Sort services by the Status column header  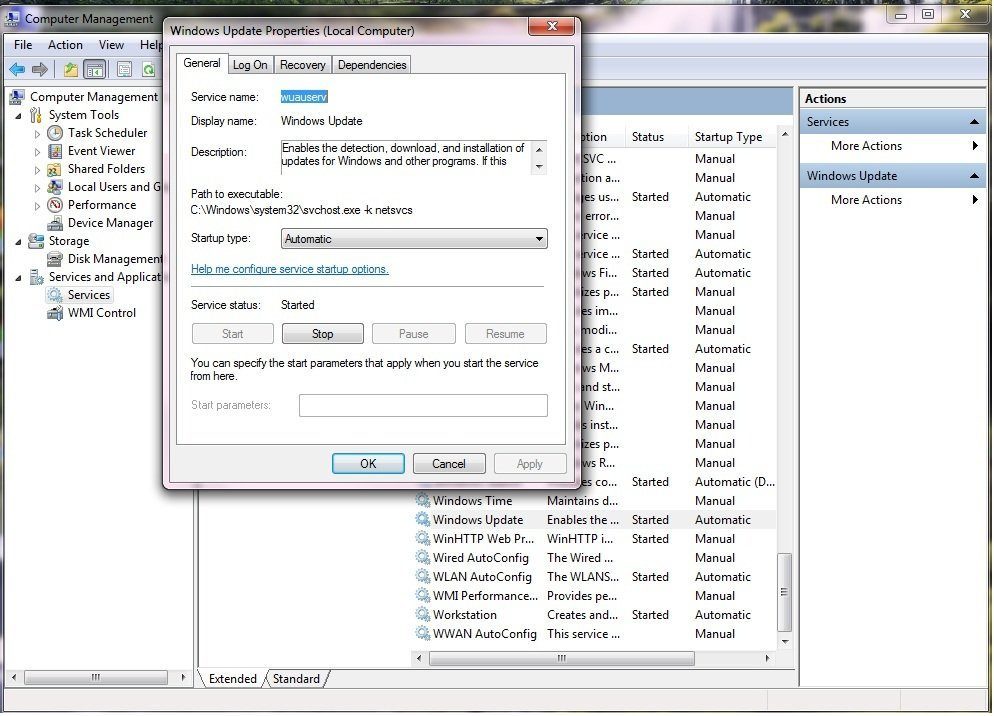(655, 137)
